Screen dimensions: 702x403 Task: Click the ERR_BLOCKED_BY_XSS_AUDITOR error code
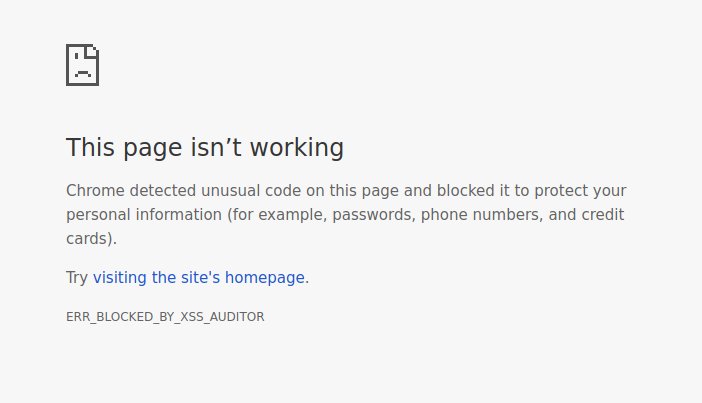click(x=165, y=317)
